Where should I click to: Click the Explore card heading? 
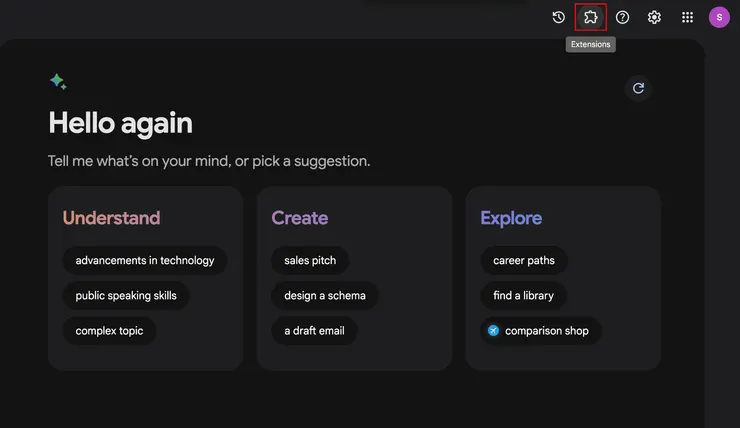tap(511, 218)
